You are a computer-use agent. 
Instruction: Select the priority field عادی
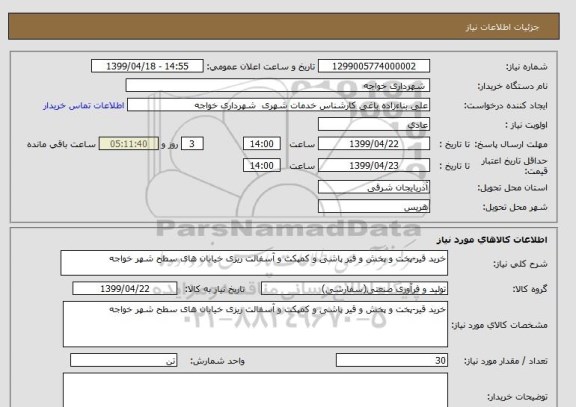374,125
